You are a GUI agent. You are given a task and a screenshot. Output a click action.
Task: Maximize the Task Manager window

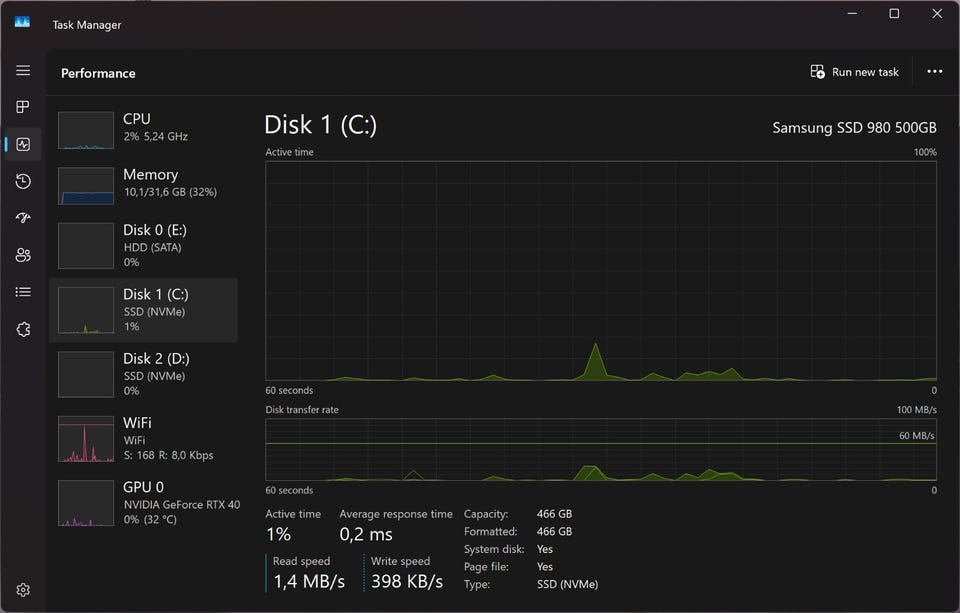894,13
